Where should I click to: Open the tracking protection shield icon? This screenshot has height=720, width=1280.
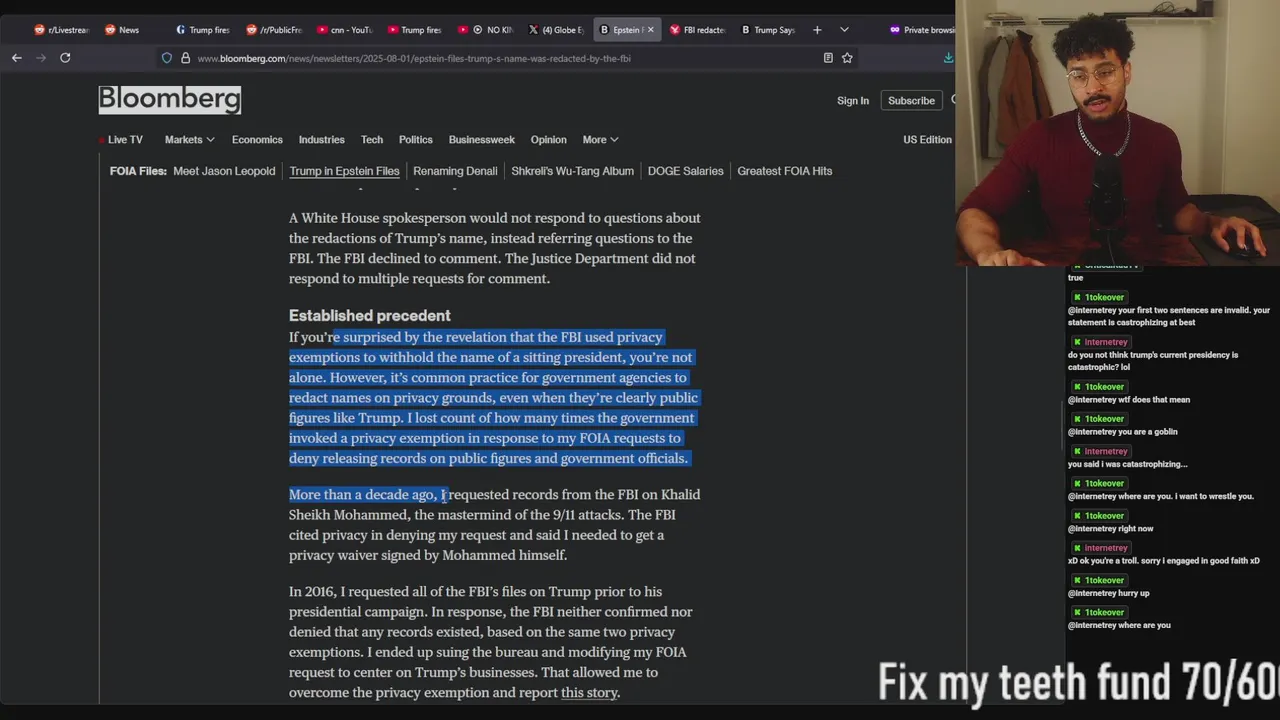point(167,58)
